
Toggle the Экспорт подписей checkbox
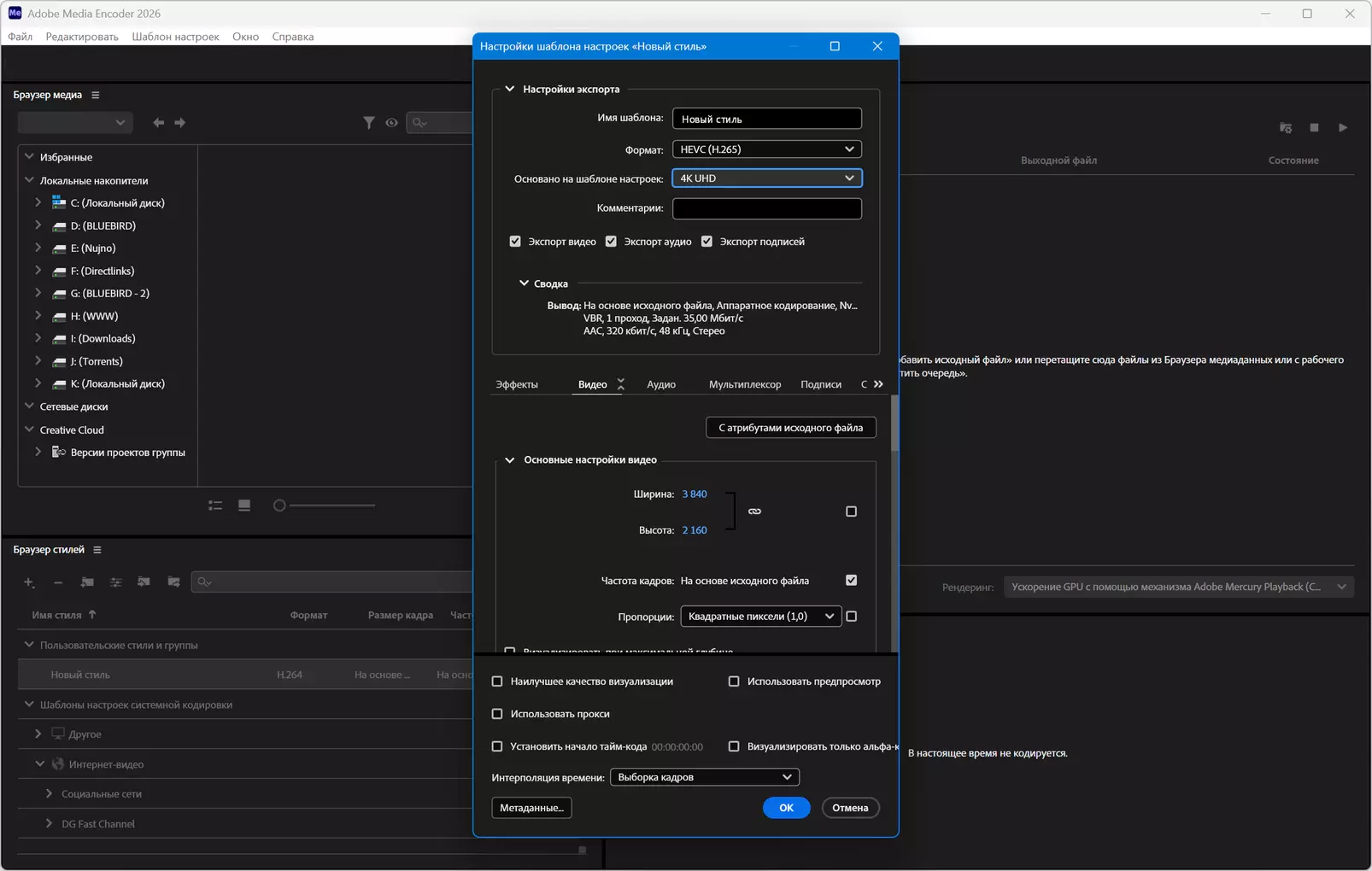707,242
